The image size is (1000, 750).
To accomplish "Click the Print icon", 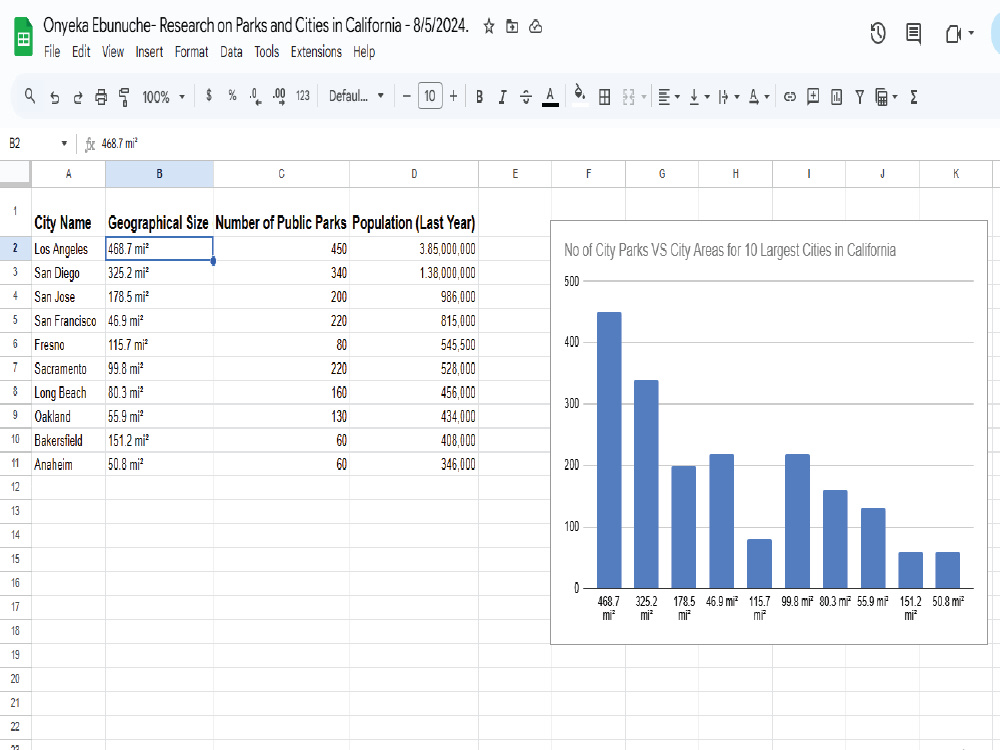I will coord(101,96).
